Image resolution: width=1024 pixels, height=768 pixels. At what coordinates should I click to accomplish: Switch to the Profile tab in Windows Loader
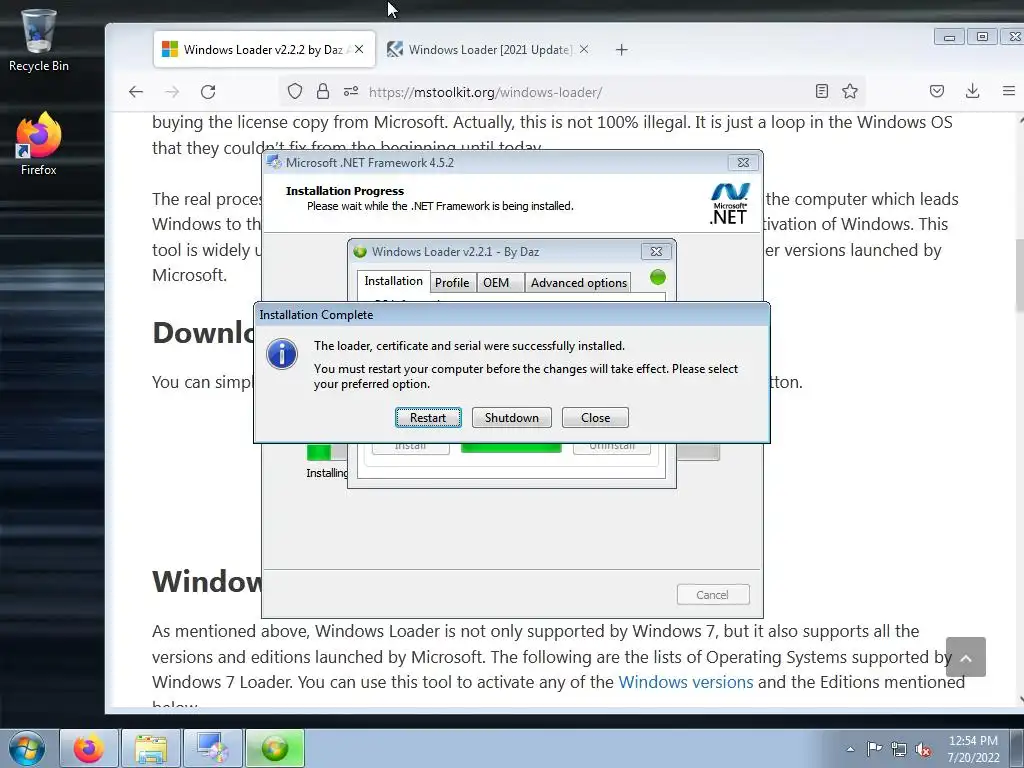(452, 282)
